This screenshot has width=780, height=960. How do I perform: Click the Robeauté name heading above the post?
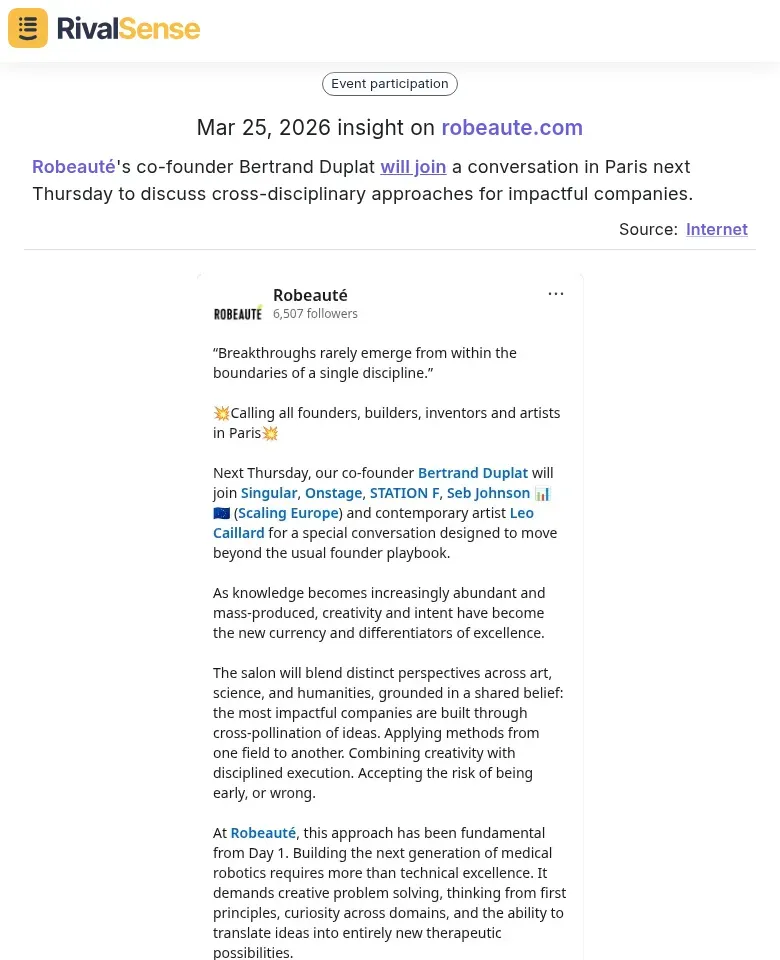310,295
